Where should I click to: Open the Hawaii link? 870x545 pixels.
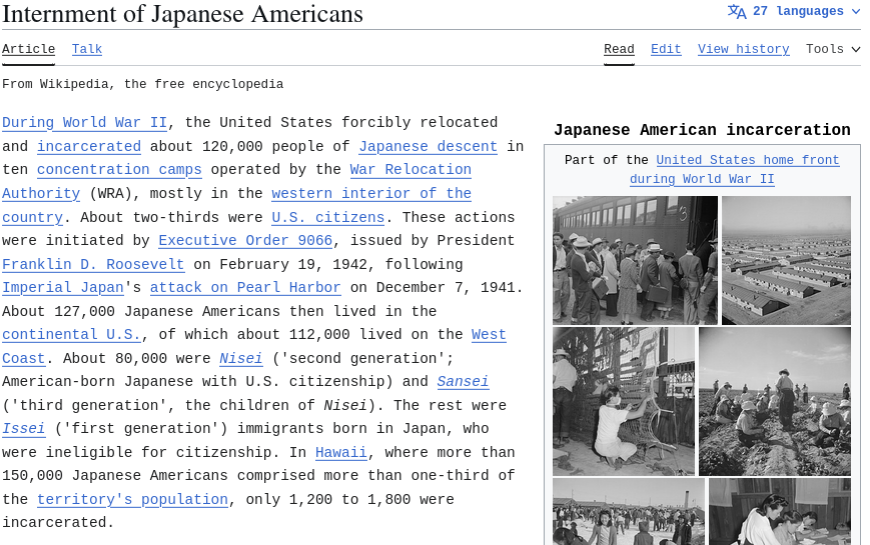[341, 452]
